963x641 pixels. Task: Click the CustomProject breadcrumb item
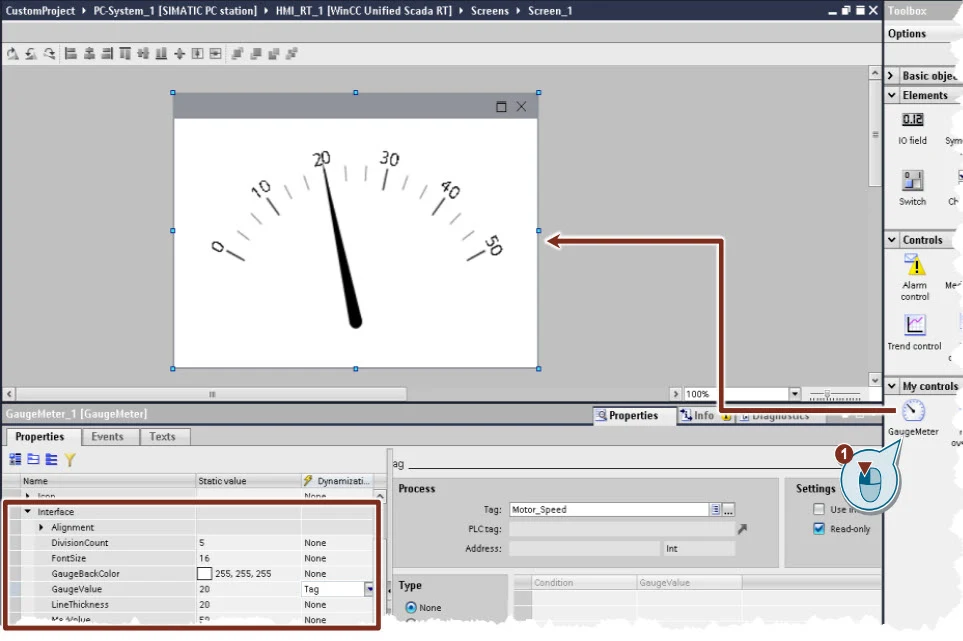[x=40, y=10]
